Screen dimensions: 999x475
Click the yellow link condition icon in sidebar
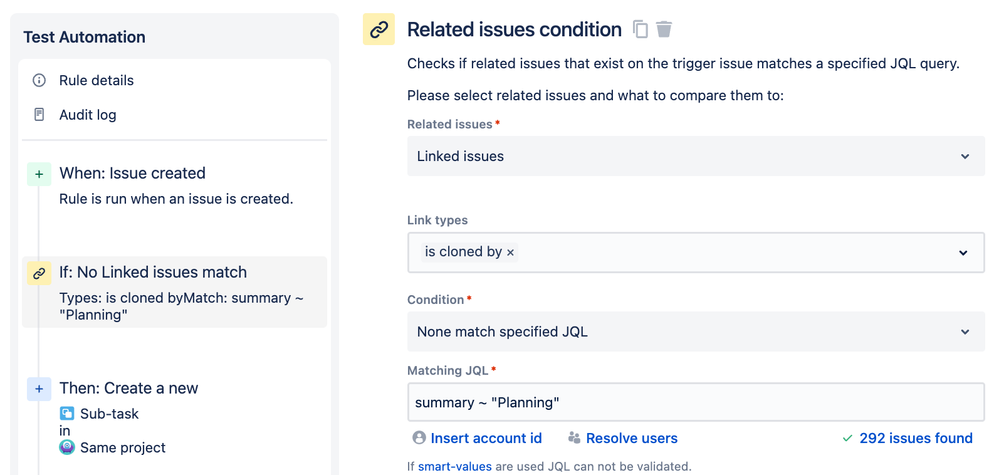coord(39,272)
